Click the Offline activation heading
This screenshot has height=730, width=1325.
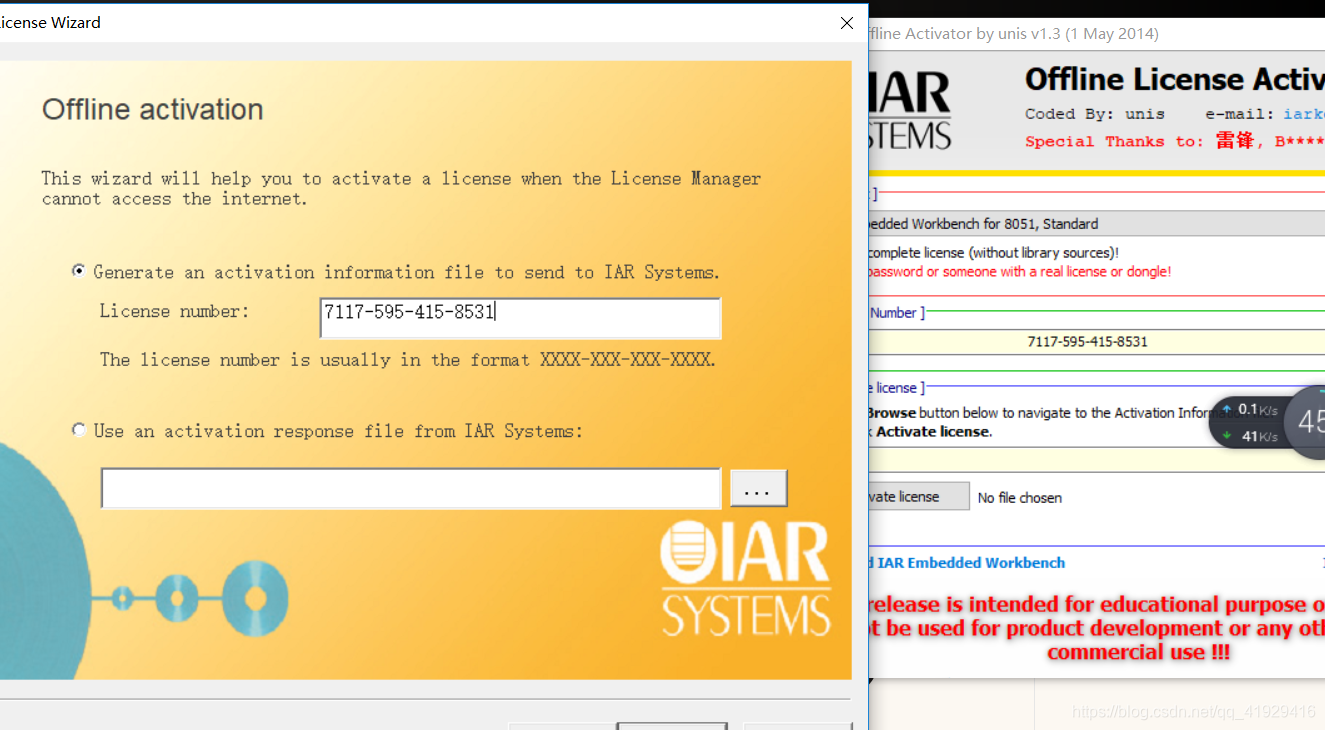153,109
